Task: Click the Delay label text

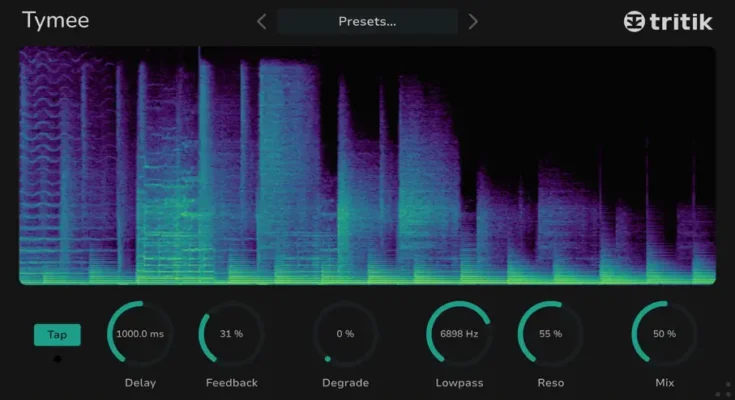Action: 140,383
